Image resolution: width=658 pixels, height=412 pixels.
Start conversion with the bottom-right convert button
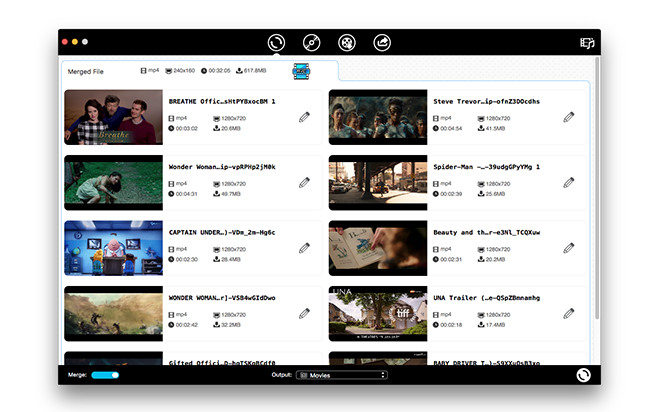583,375
